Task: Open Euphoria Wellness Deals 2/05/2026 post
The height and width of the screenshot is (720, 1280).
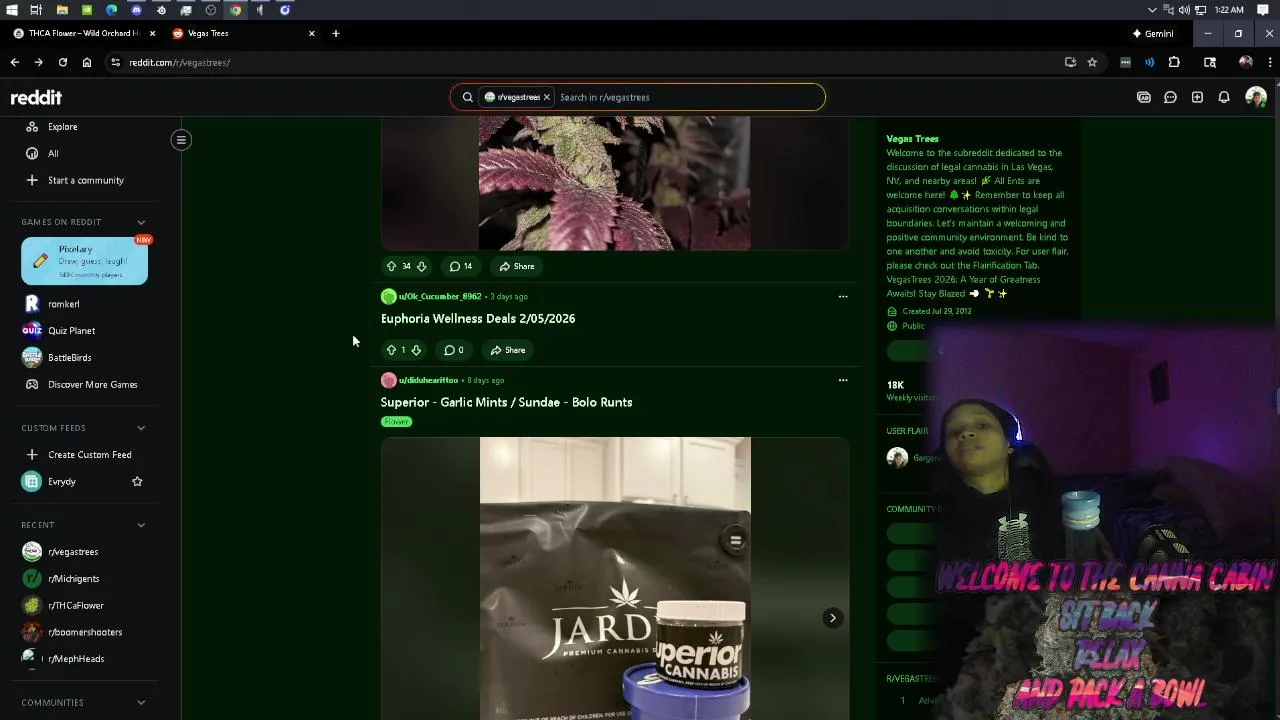Action: [x=478, y=318]
